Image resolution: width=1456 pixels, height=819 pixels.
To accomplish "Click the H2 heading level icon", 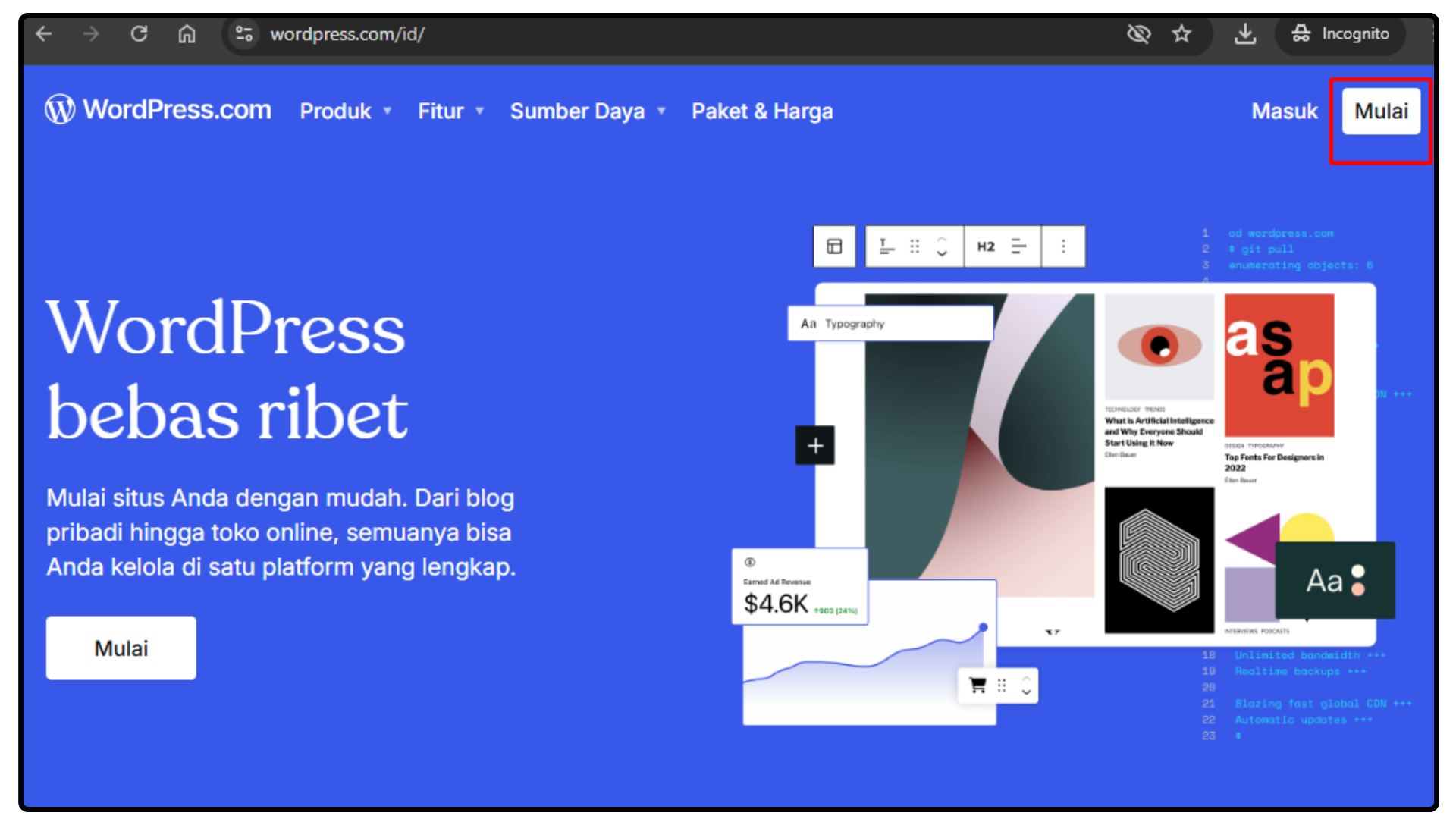I will click(x=986, y=246).
